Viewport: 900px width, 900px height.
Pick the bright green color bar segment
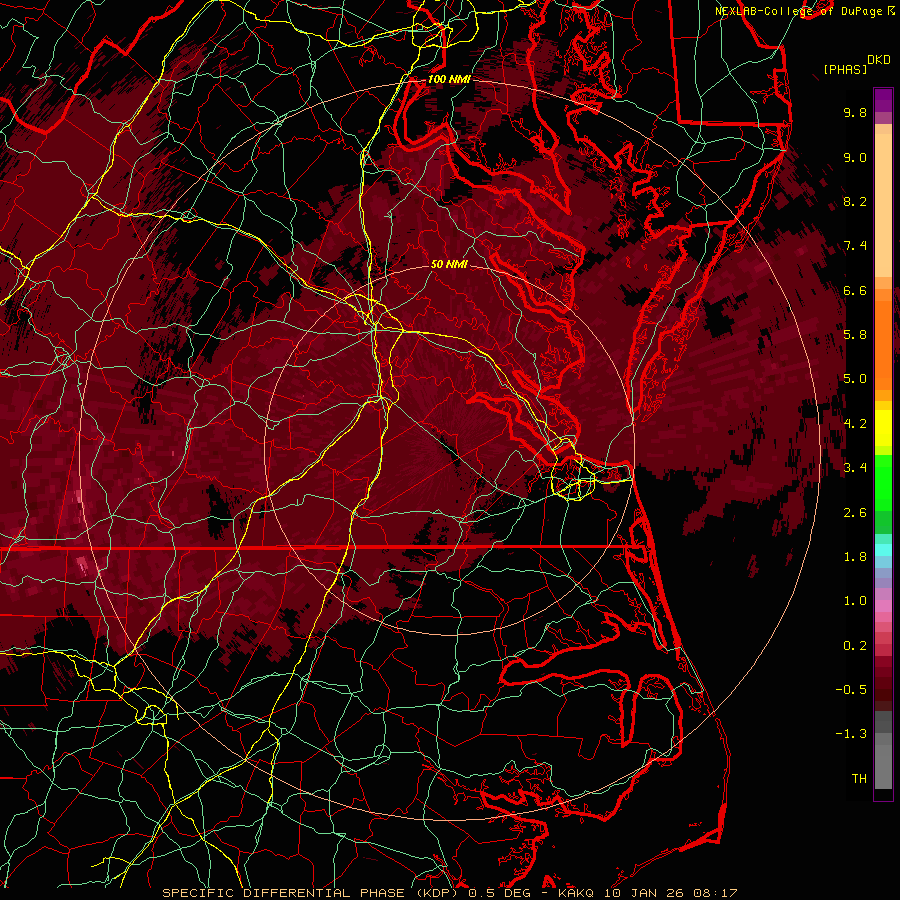tap(883, 481)
